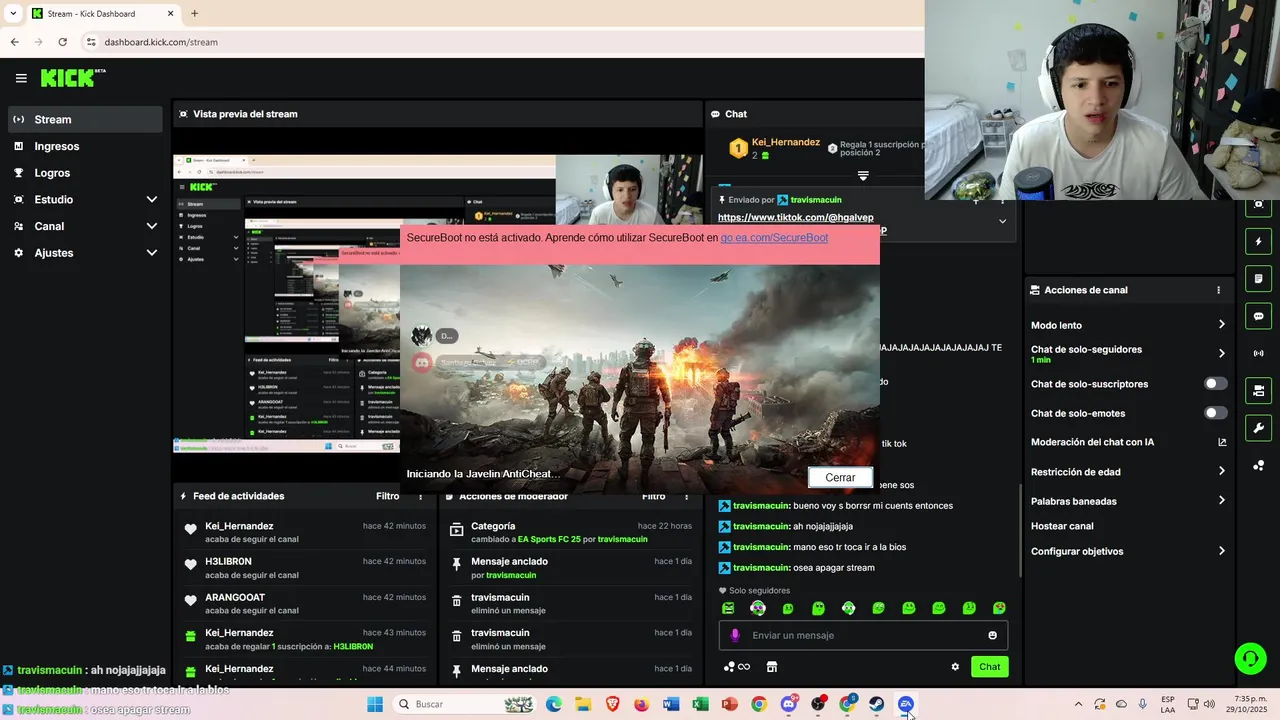Click the Enviar un mensaje input field

pos(863,635)
